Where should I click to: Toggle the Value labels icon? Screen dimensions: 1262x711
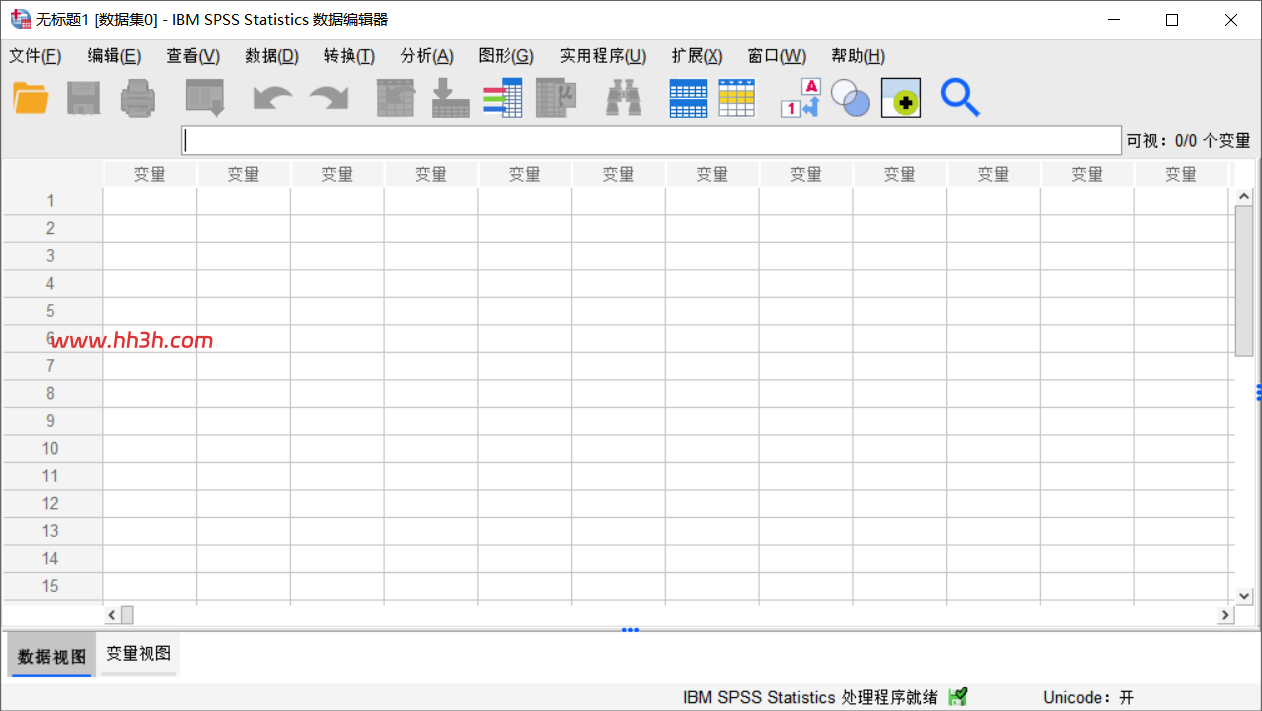(x=801, y=98)
